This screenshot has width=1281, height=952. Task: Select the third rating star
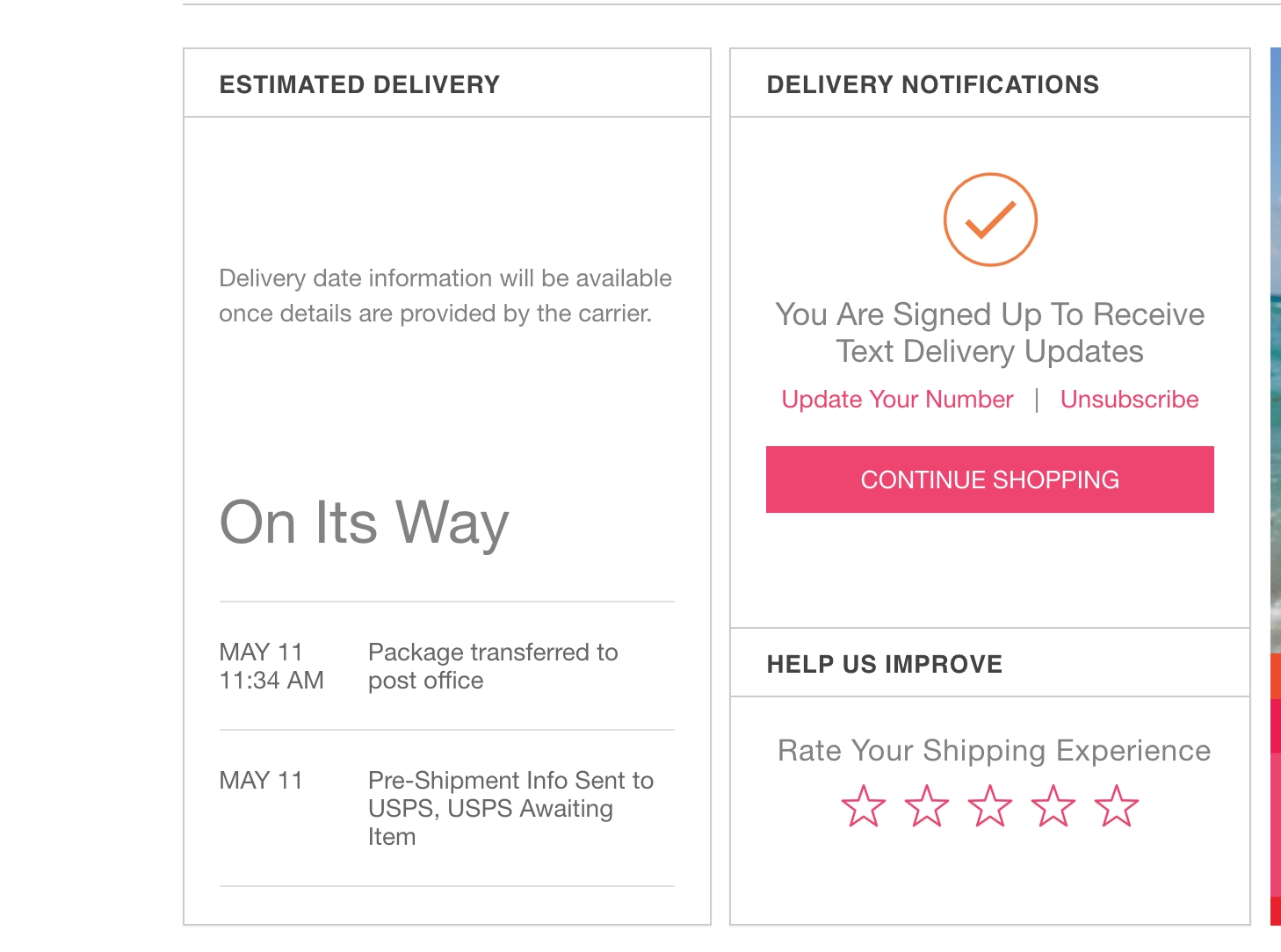pyautogui.click(x=990, y=806)
